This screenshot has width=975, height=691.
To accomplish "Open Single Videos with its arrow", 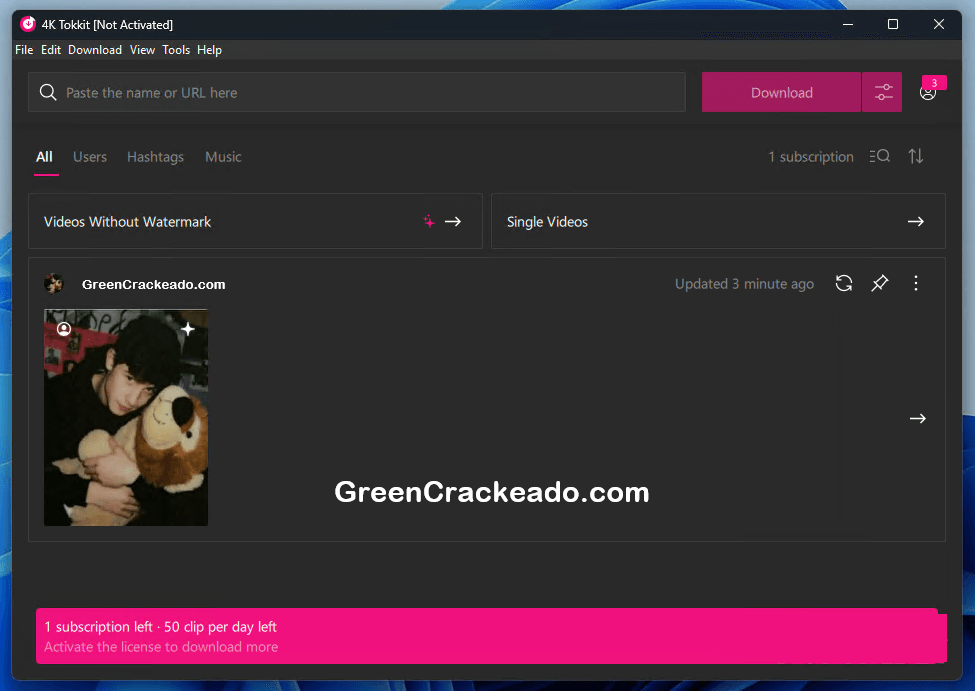I will [x=915, y=221].
